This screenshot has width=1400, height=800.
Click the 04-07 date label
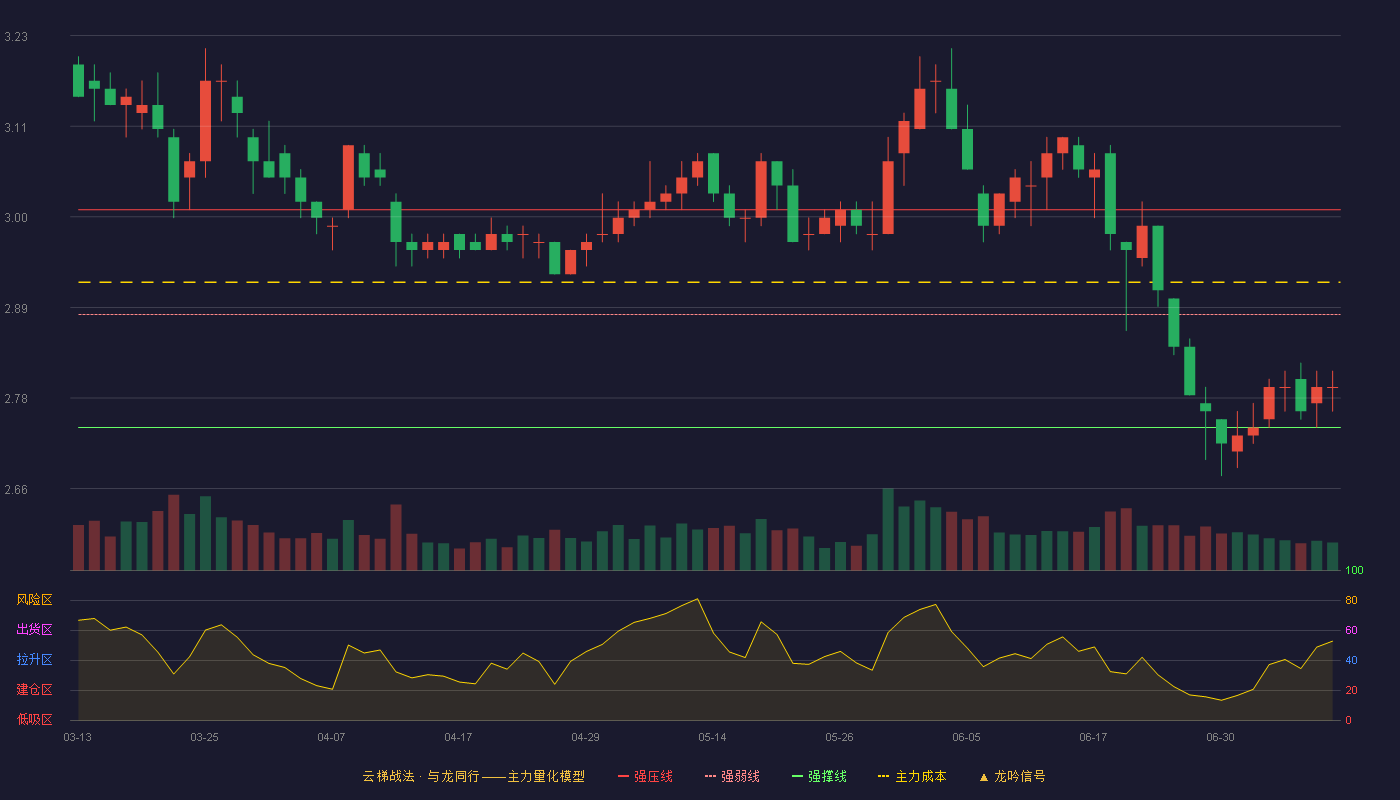(x=331, y=737)
